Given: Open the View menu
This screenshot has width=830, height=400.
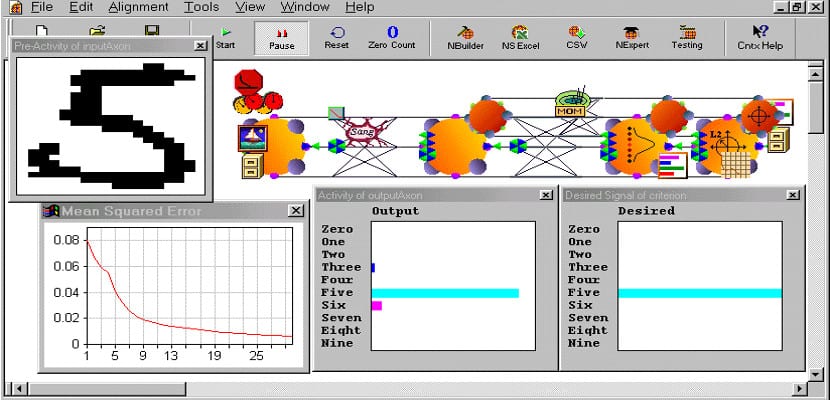Looking at the screenshot, I should coord(250,7).
